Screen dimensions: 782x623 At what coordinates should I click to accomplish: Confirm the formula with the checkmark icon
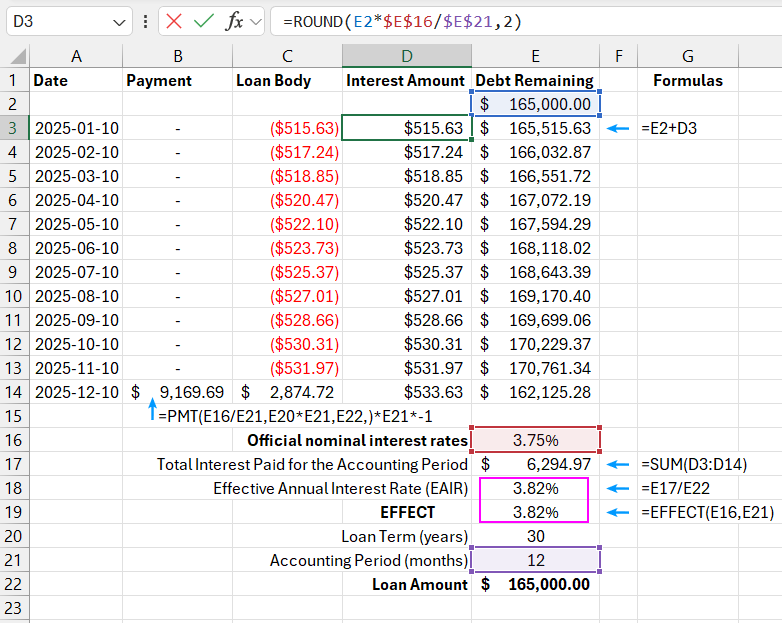tap(203, 21)
